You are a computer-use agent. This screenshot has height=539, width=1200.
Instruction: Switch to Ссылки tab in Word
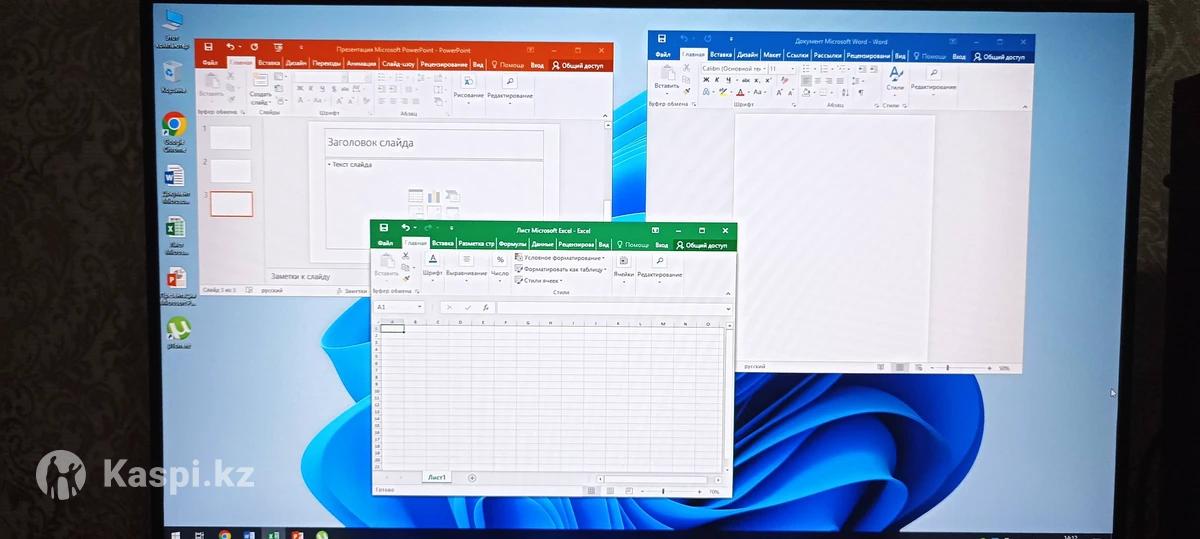[797, 56]
